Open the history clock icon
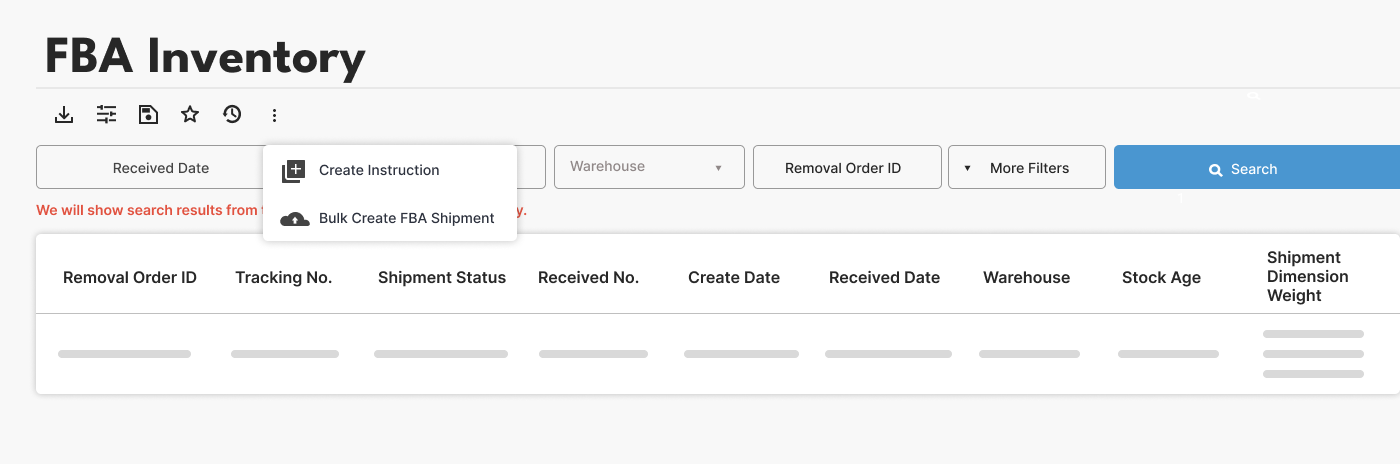 pyautogui.click(x=232, y=115)
